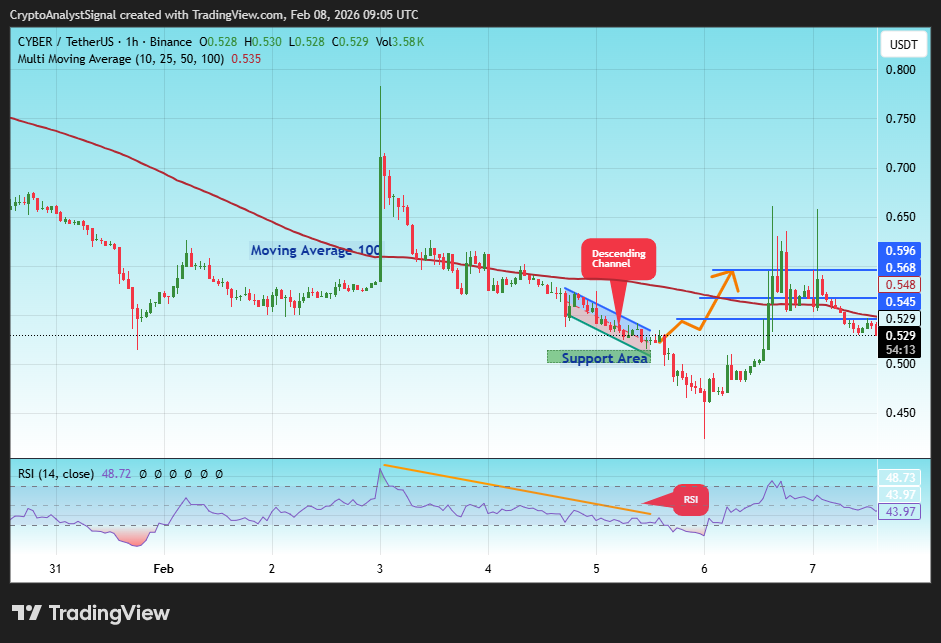Click the 0.450 price axis label
This screenshot has width=941, height=643.
pyautogui.click(x=901, y=413)
